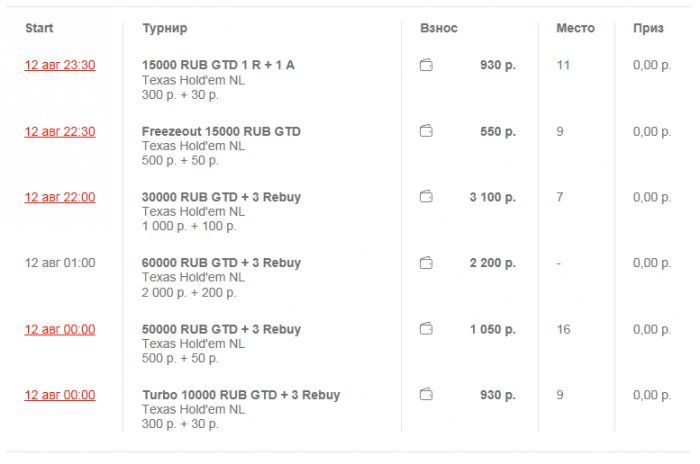Select the 60000 RUB GTD + 3 Rebuy title
The height and width of the screenshot is (464, 700).
tap(221, 263)
